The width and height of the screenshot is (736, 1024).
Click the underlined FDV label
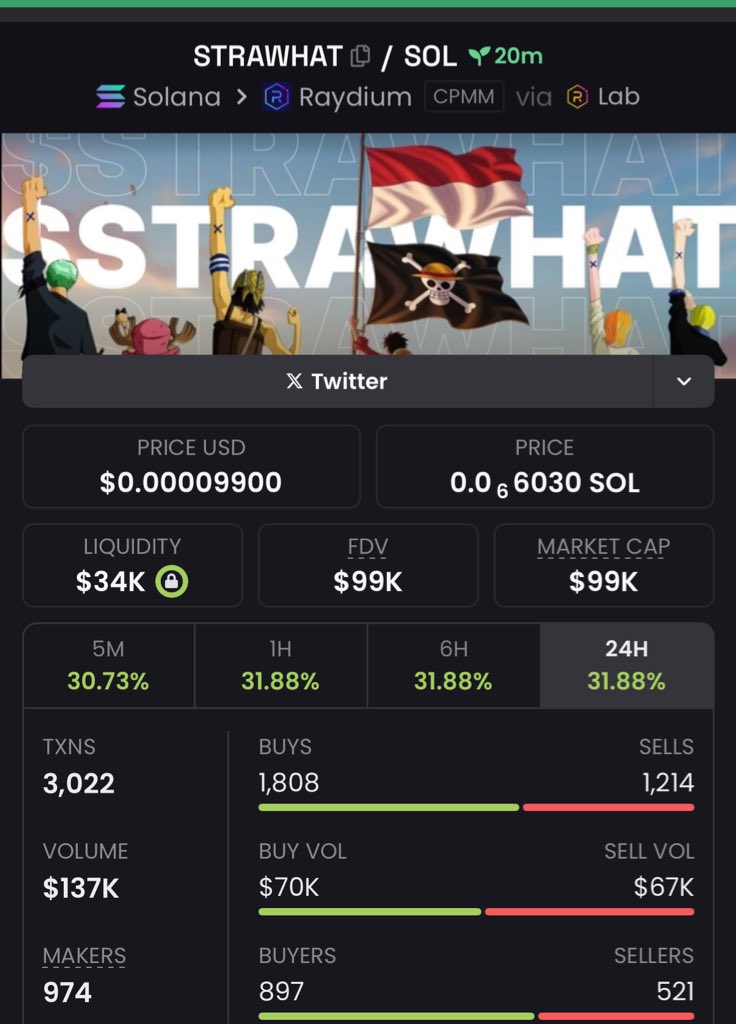coord(368,547)
